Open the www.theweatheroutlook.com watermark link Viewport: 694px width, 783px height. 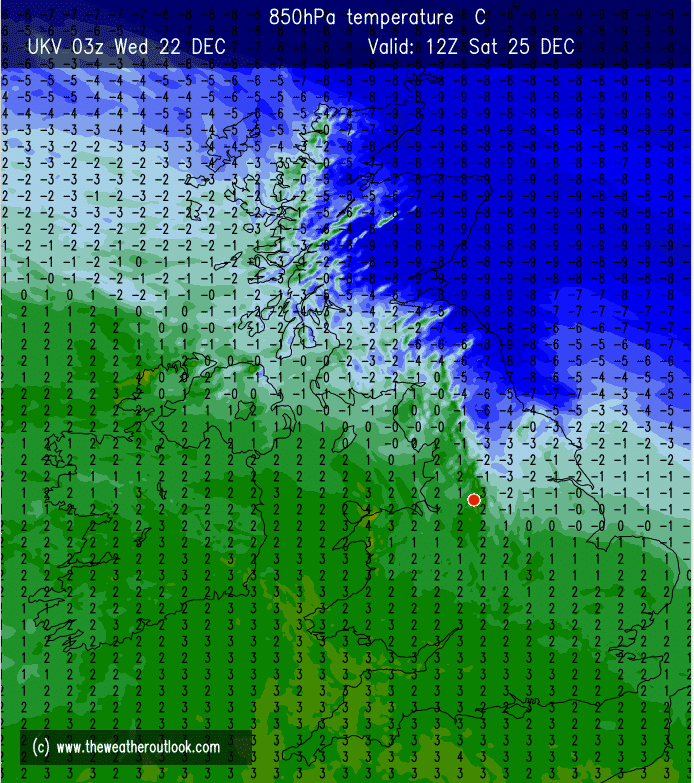click(138, 747)
